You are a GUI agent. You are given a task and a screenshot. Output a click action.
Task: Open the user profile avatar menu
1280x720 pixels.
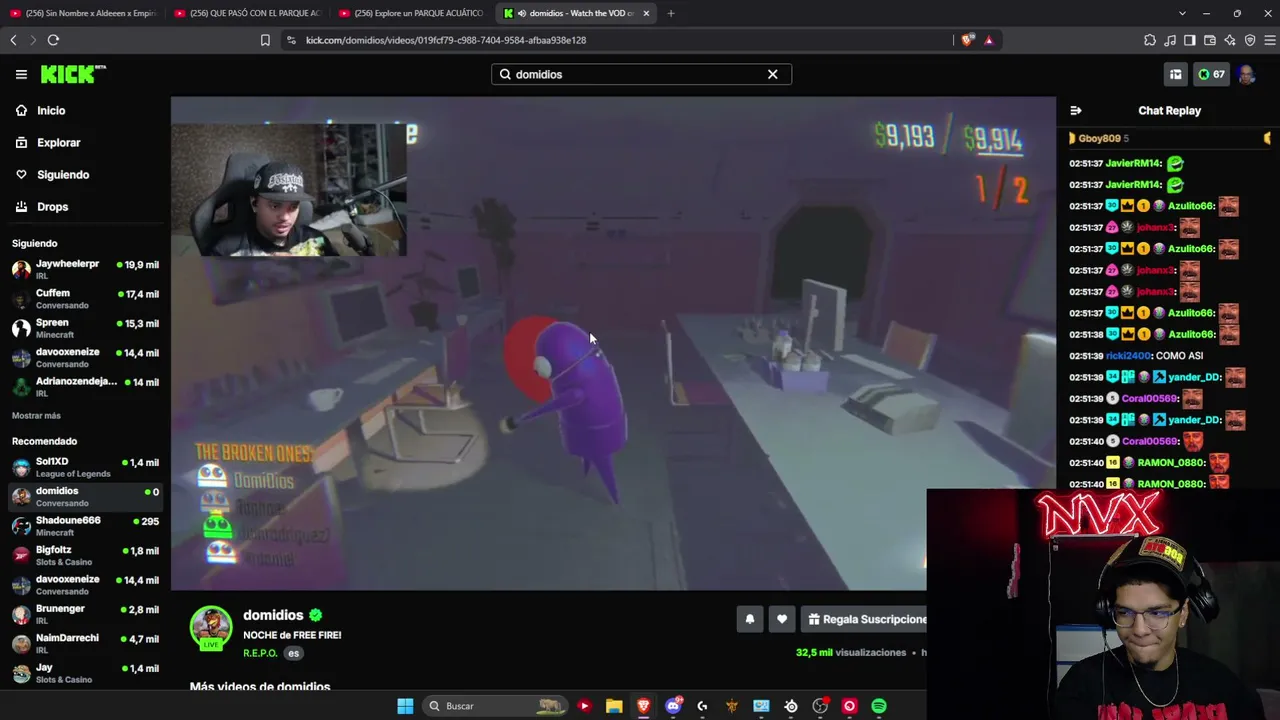pos(1247,74)
